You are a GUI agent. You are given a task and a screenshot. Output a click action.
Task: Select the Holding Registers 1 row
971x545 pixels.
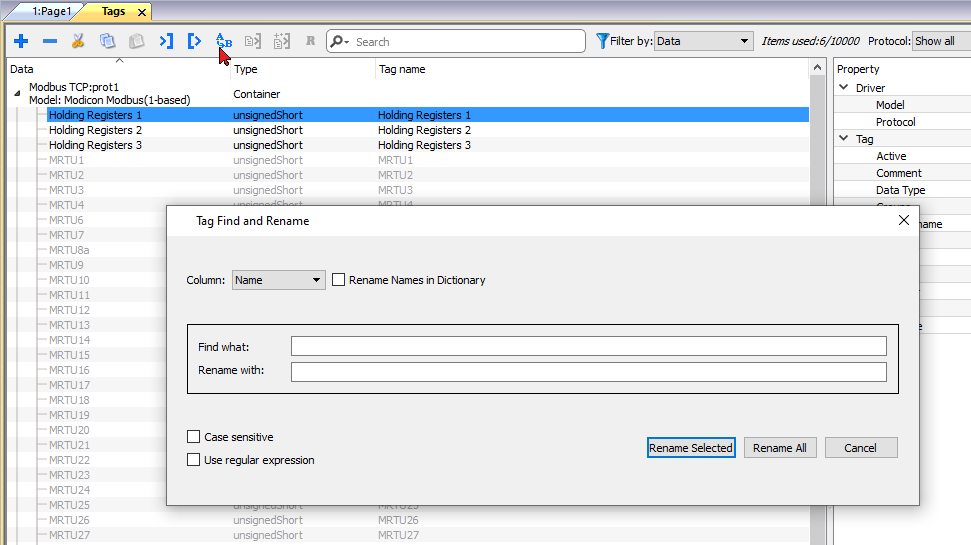pyautogui.click(x=427, y=115)
